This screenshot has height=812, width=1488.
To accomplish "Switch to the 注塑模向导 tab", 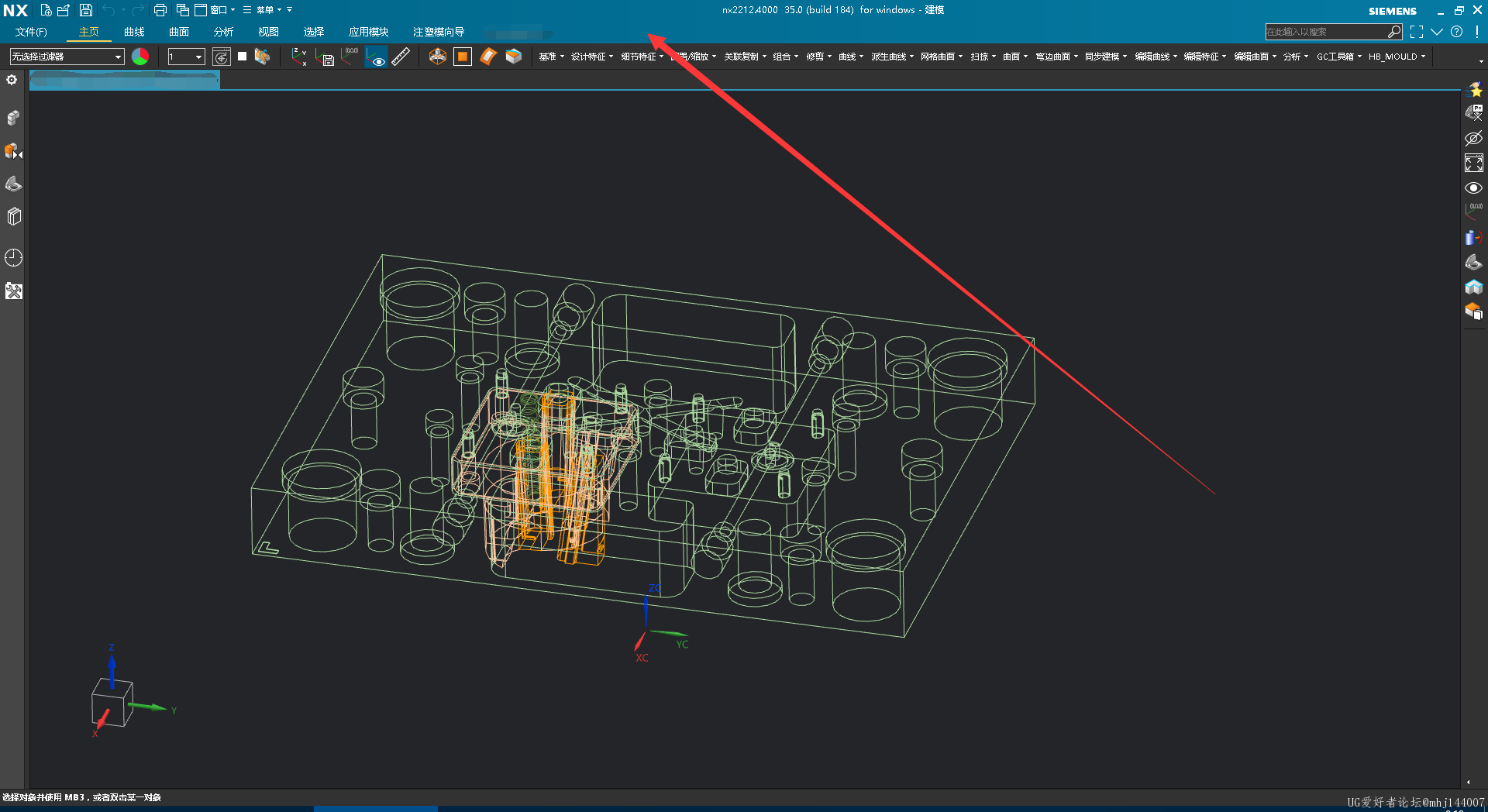I will [x=439, y=32].
